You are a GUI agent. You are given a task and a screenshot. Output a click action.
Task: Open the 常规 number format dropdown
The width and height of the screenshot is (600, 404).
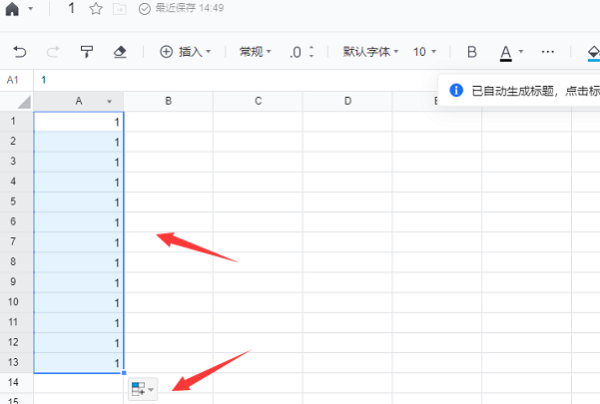click(x=255, y=52)
